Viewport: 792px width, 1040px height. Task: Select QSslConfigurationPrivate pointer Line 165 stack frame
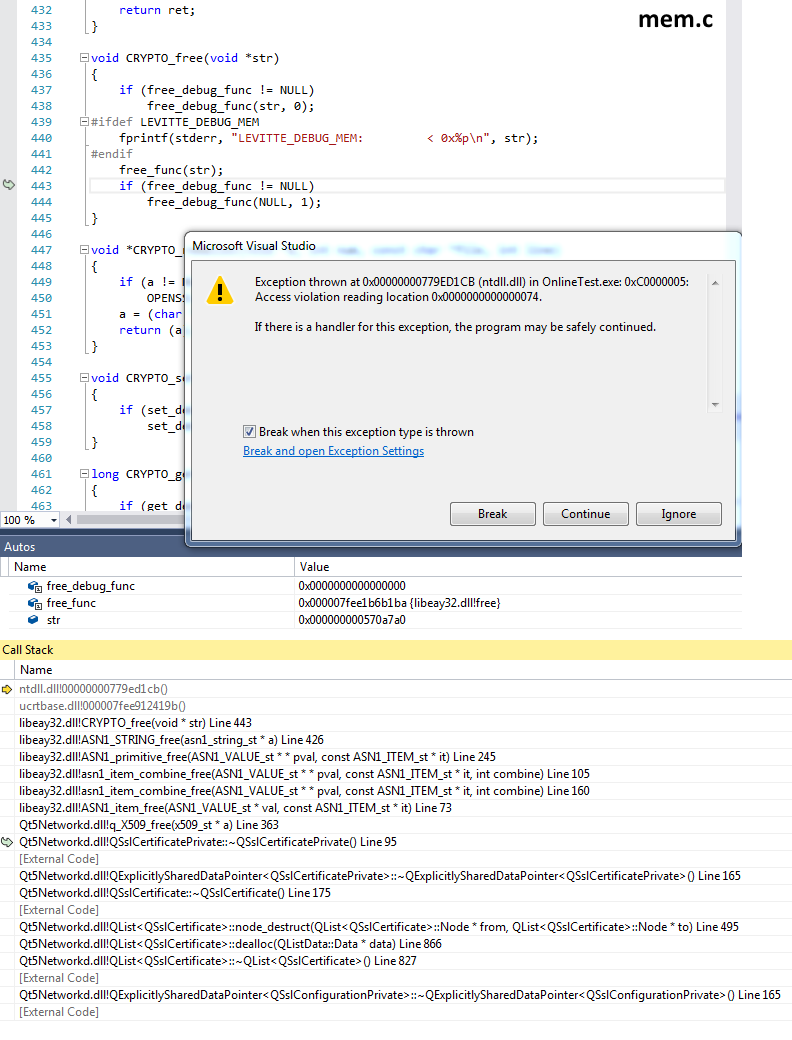tap(400, 995)
